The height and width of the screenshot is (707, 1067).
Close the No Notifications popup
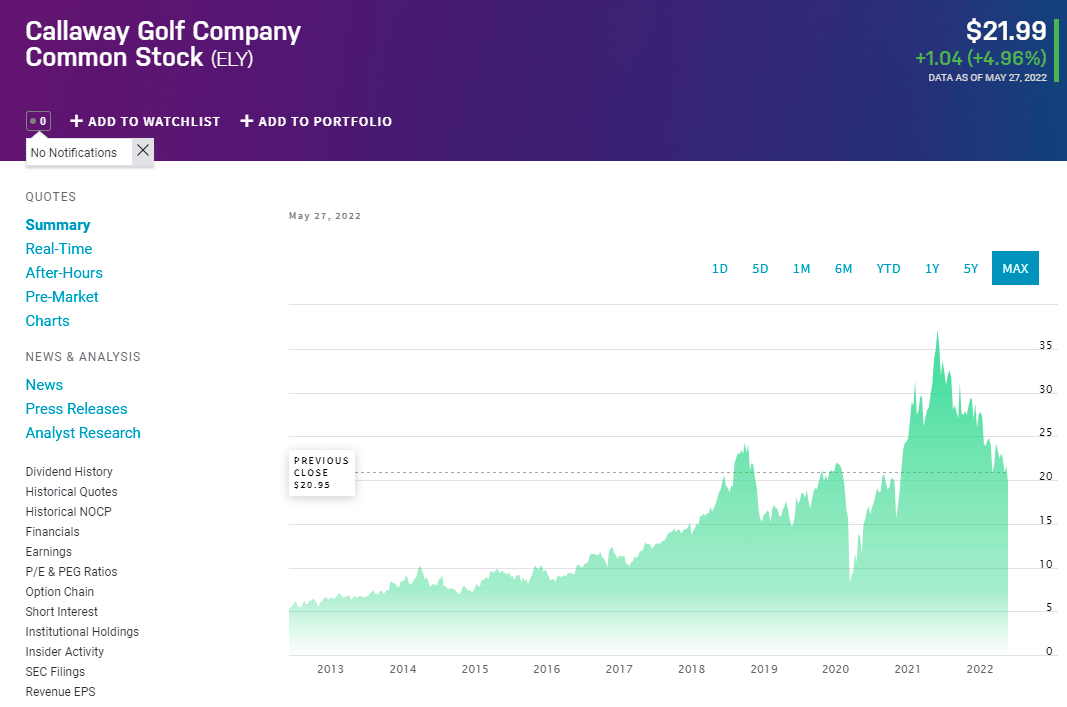[143, 150]
